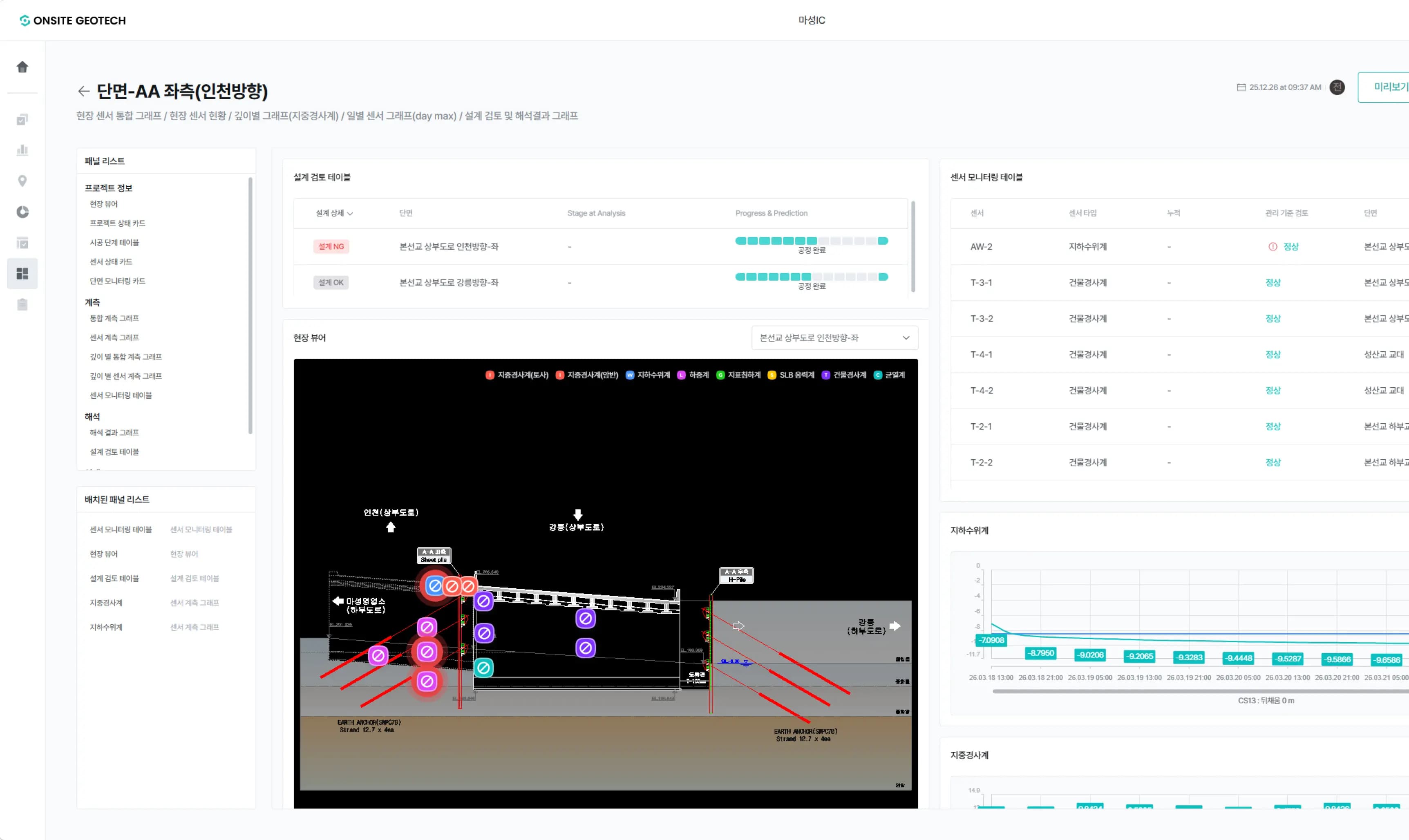Select 프로젝트 상태 카드 in panel list
Image resolution: width=1409 pixels, height=840 pixels.
[x=117, y=223]
